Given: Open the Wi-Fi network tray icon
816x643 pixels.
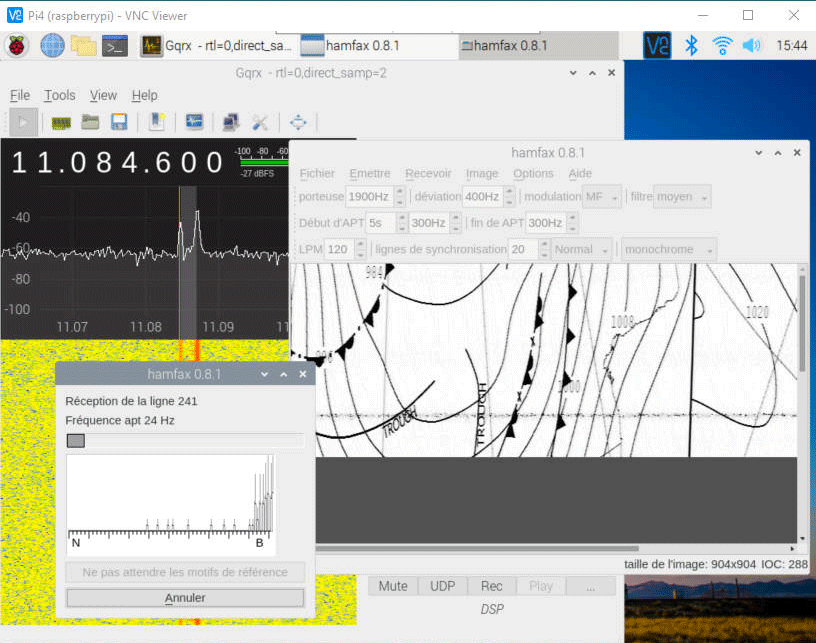Looking at the screenshot, I should [722, 46].
